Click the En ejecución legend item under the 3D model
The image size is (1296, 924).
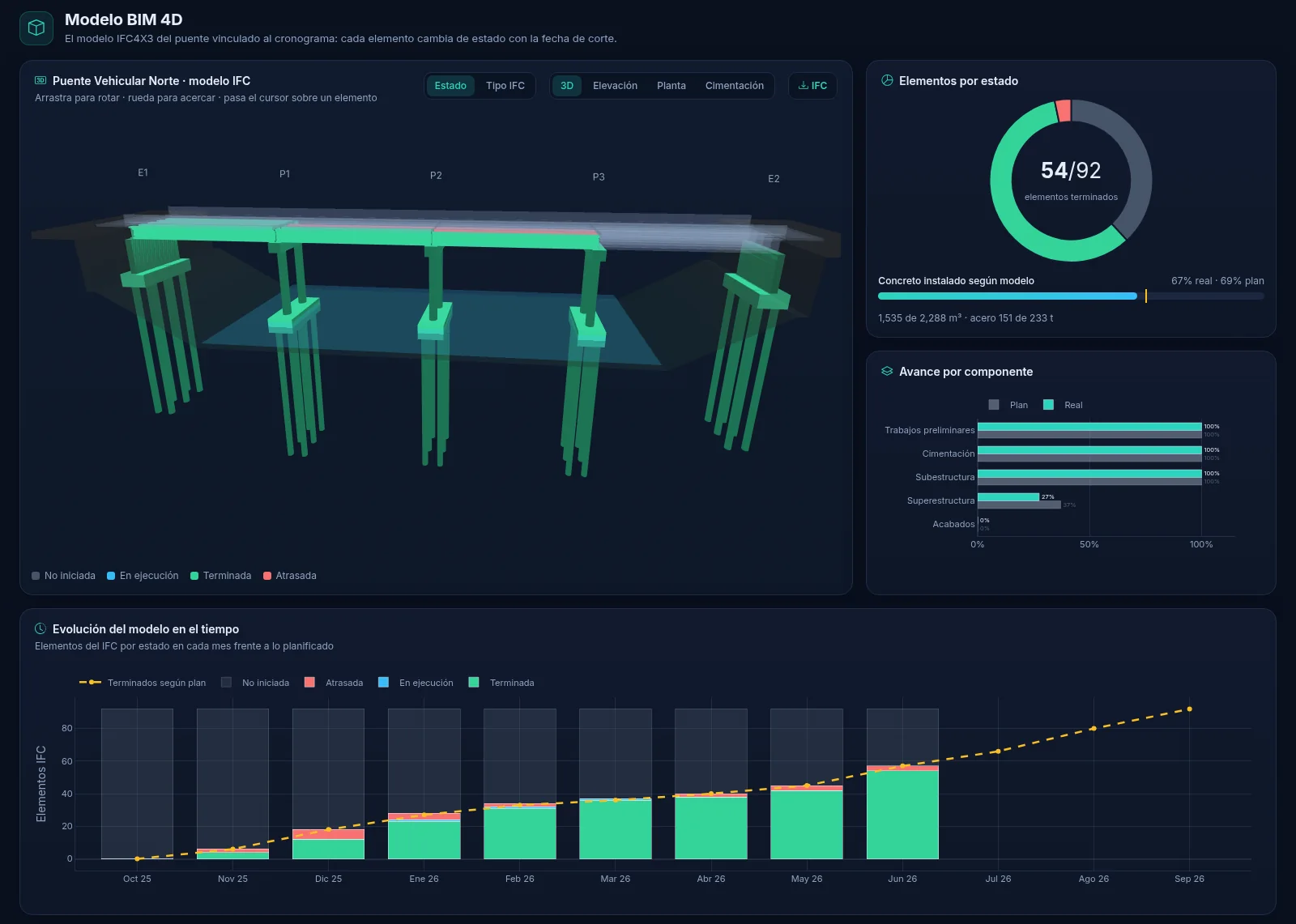coord(143,576)
